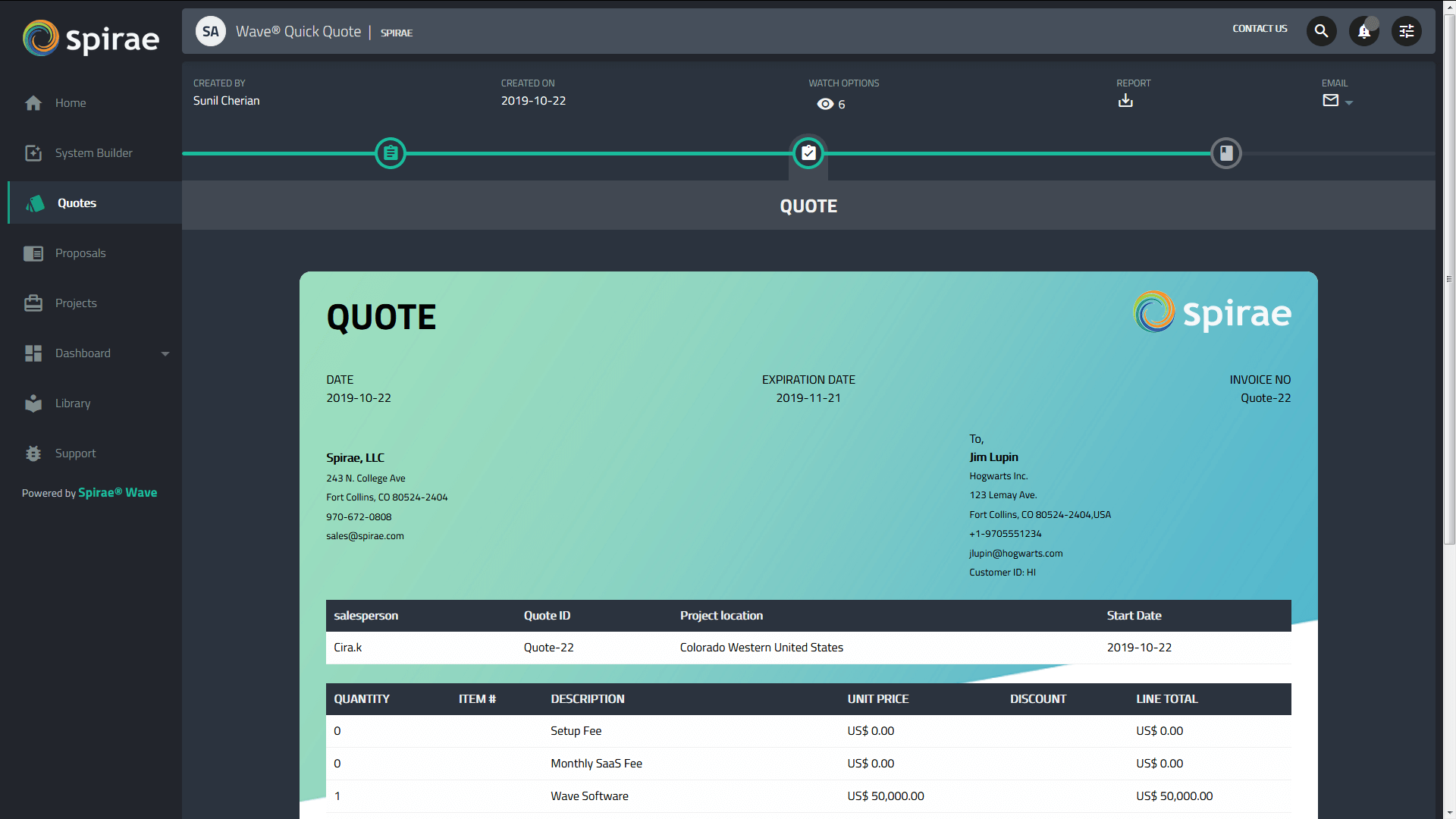Image resolution: width=1456 pixels, height=819 pixels.
Task: Click sales@spirae.com email address
Action: pyautogui.click(x=365, y=536)
